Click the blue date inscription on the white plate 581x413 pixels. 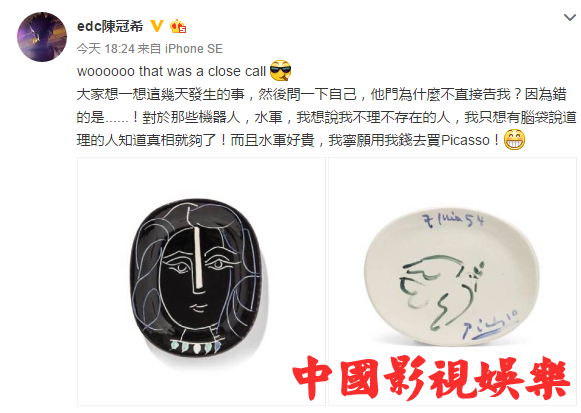coord(454,220)
